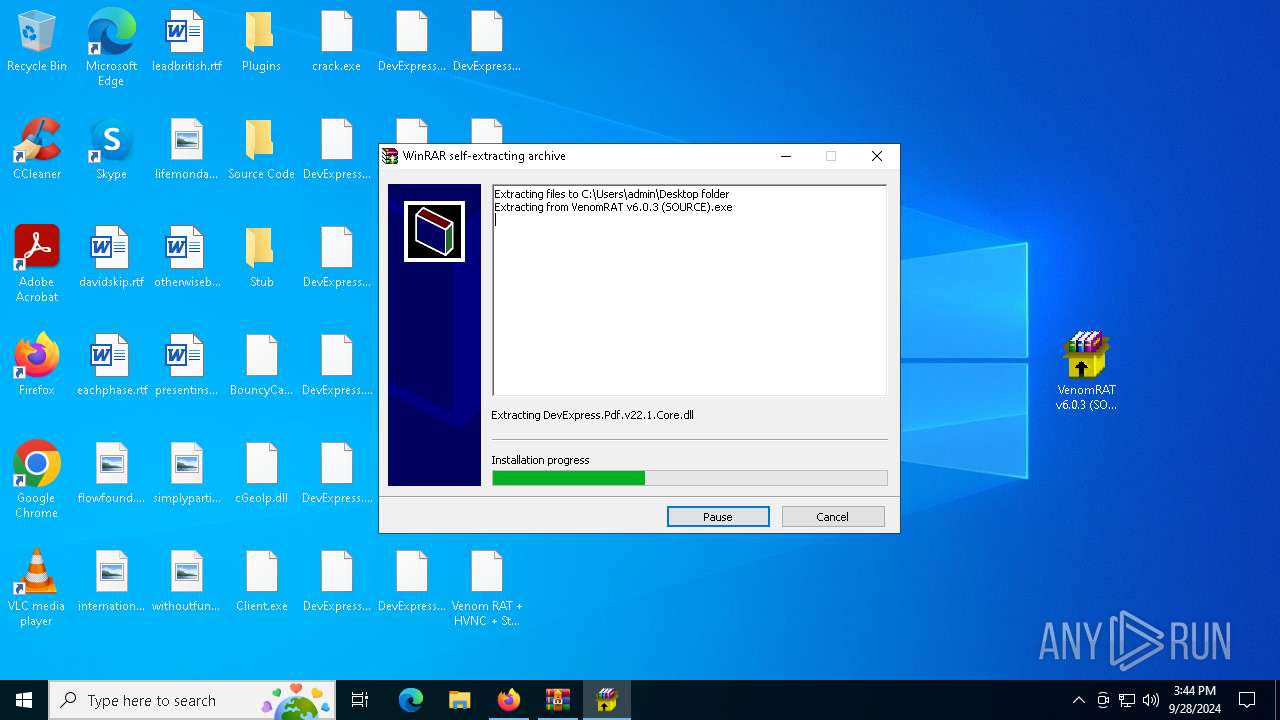The height and width of the screenshot is (720, 1280).
Task: Open network settings tray icon
Action: click(1127, 700)
